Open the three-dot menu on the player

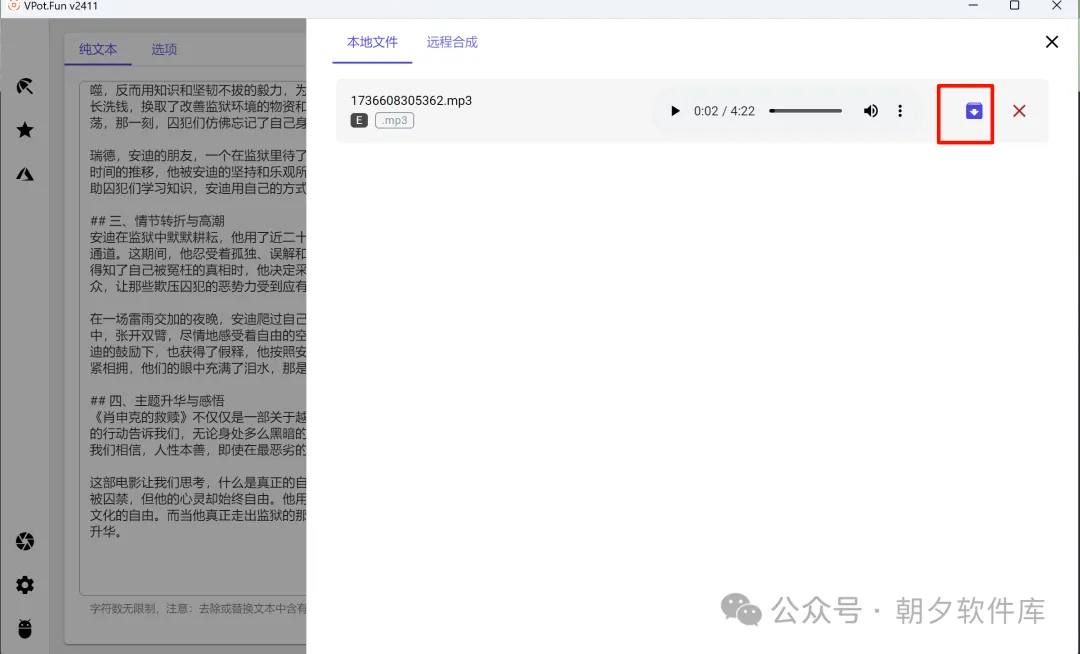pyautogui.click(x=900, y=111)
